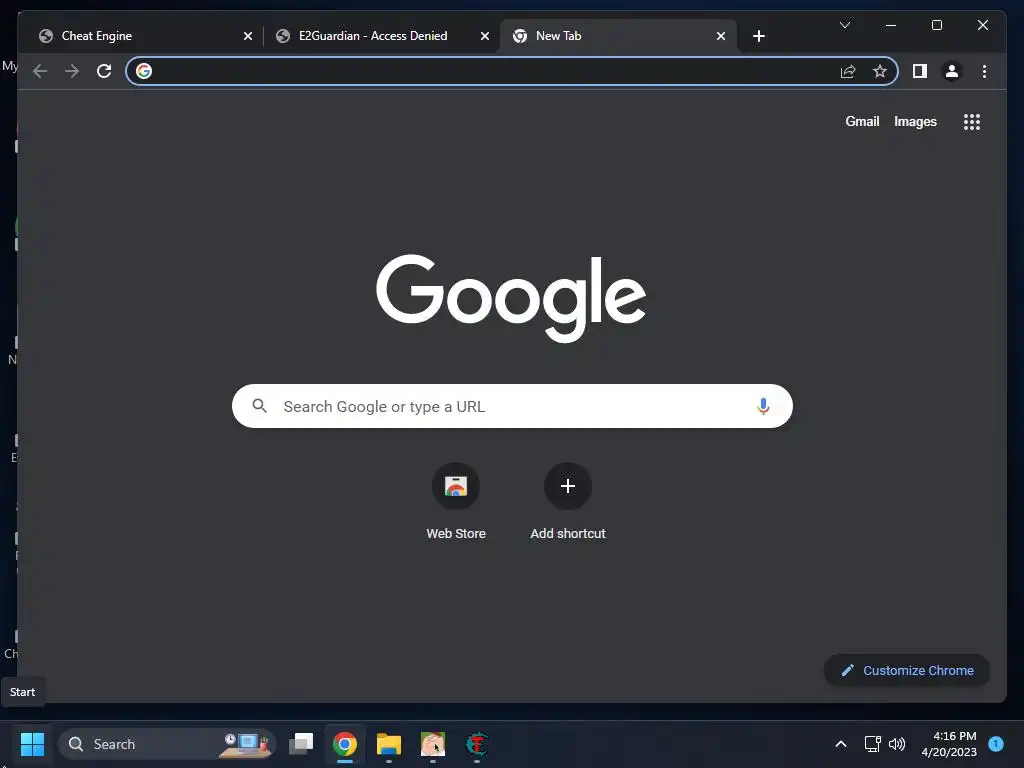
Task: Expand the tab search dropdown chevron
Action: click(844, 25)
